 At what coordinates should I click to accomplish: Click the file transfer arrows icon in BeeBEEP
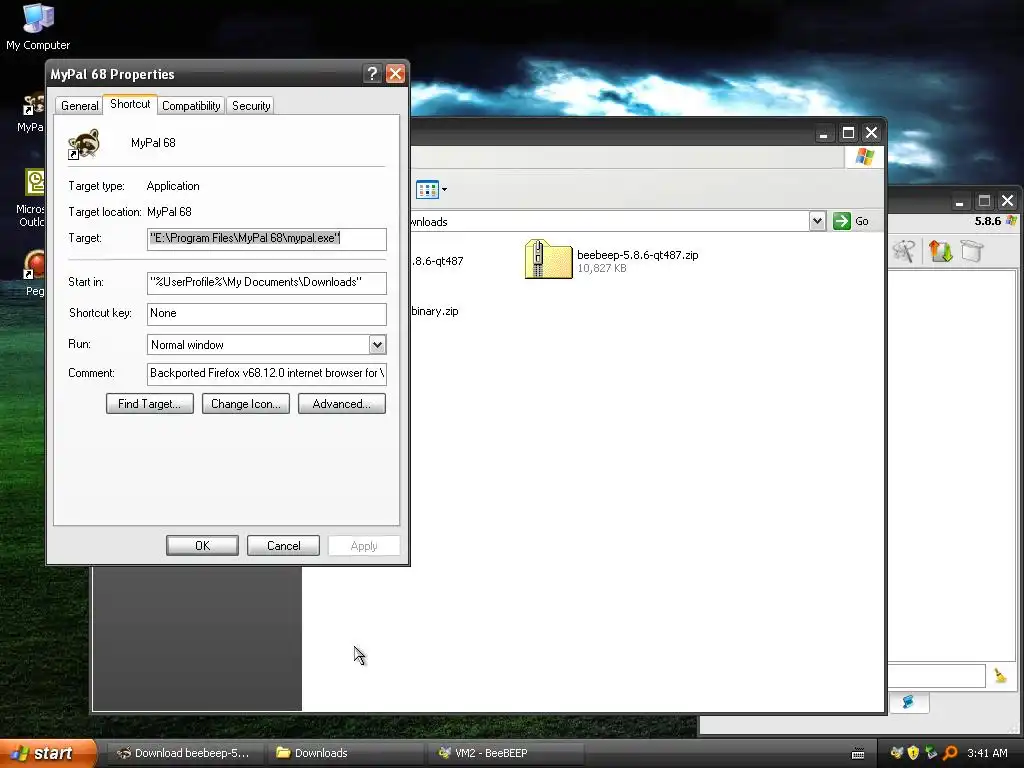pyautogui.click(x=940, y=251)
